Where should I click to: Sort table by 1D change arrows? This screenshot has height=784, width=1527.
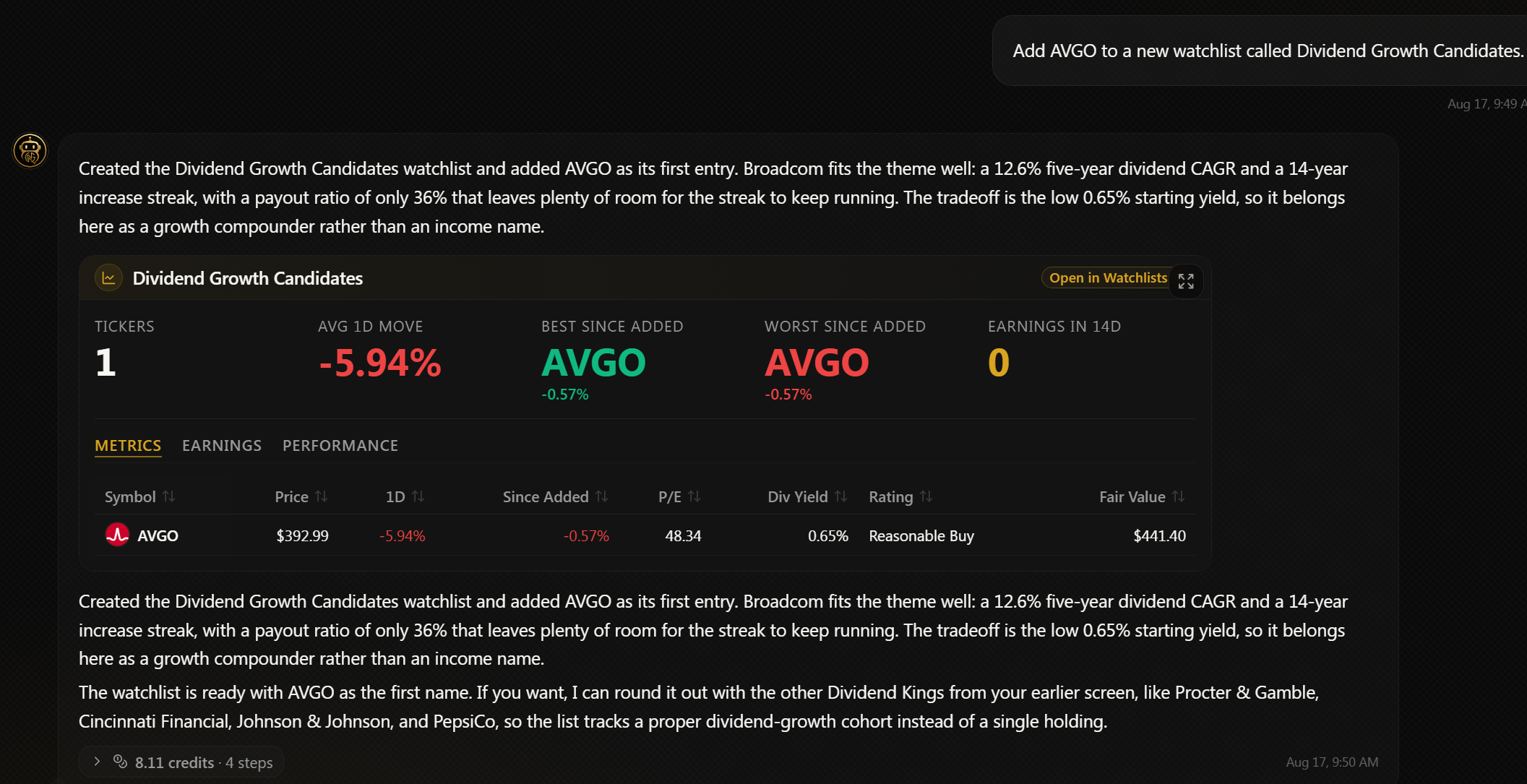pyautogui.click(x=418, y=496)
